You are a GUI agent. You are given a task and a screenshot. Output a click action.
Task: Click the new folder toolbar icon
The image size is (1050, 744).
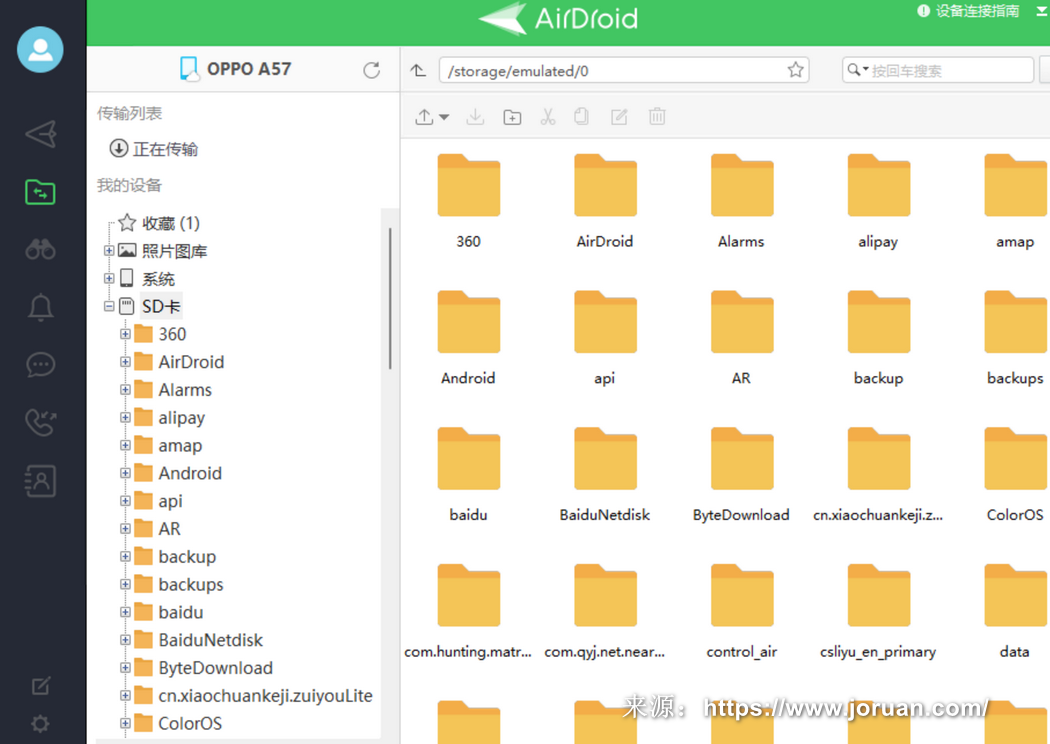(512, 117)
